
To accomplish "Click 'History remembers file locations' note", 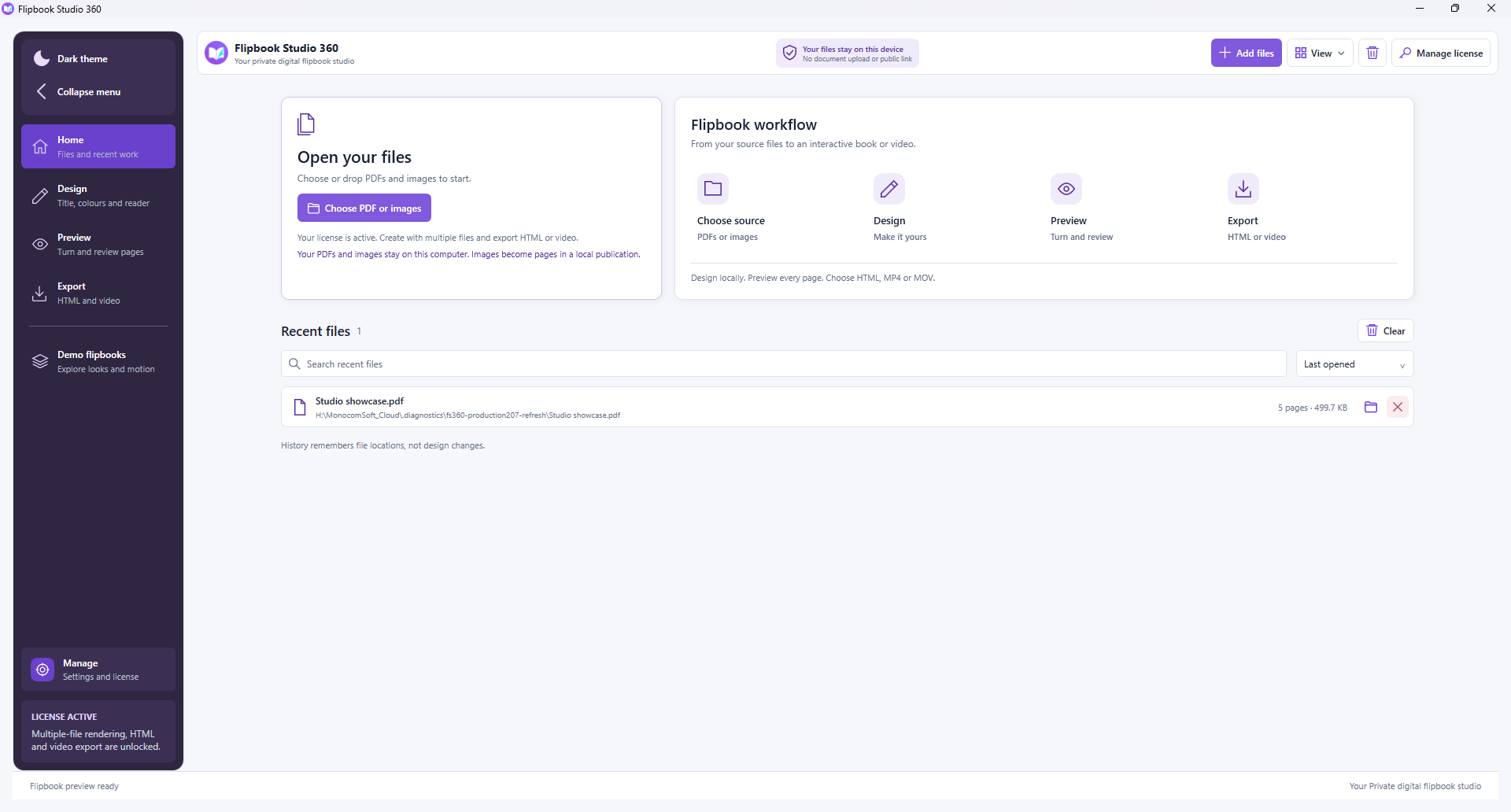I will [x=382, y=445].
